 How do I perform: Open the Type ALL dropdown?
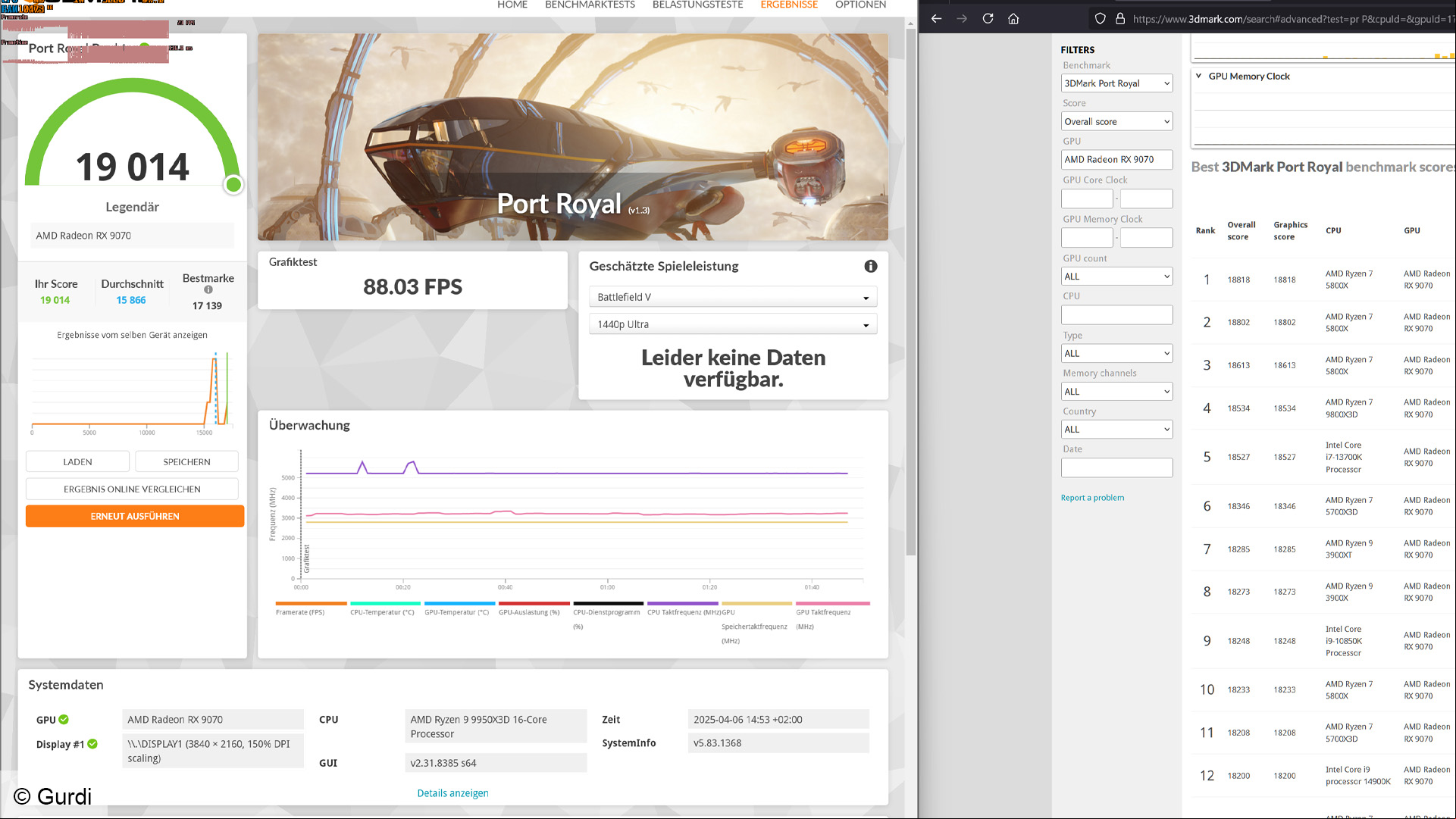(x=1117, y=353)
